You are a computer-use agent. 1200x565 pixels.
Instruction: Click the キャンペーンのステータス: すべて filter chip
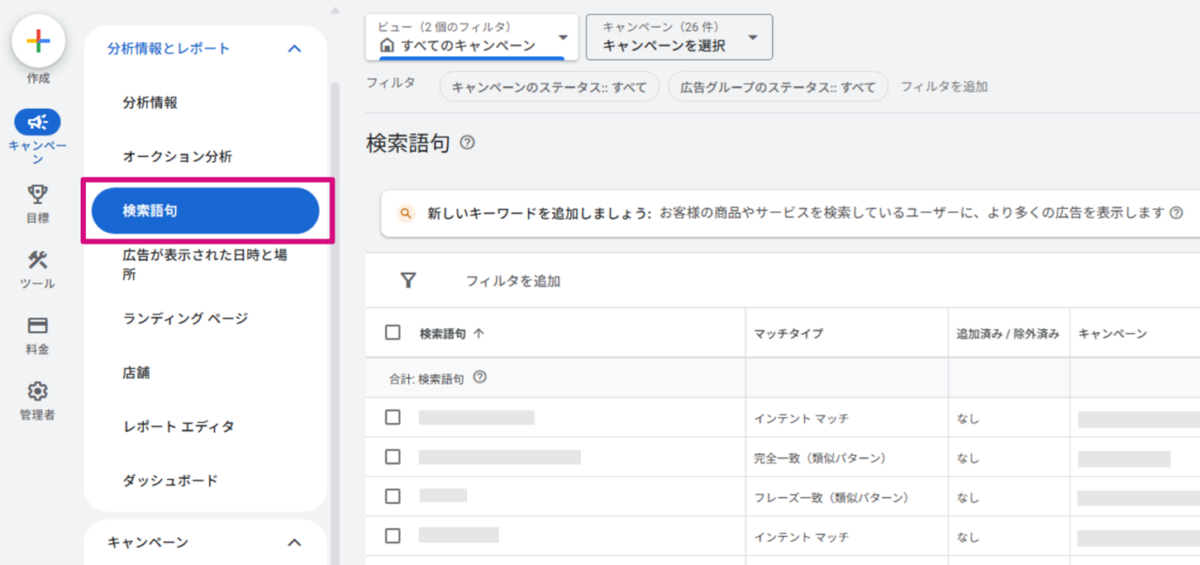click(549, 87)
